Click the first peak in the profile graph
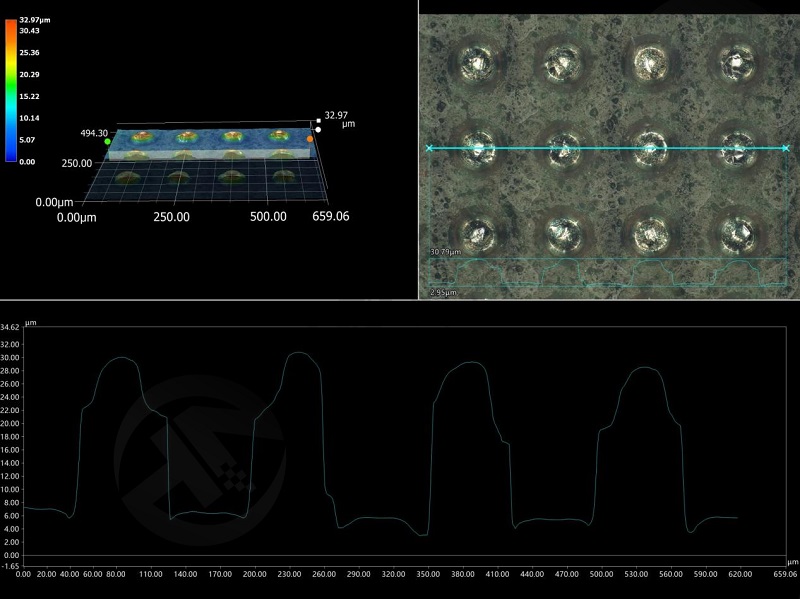The image size is (800, 599). point(120,358)
